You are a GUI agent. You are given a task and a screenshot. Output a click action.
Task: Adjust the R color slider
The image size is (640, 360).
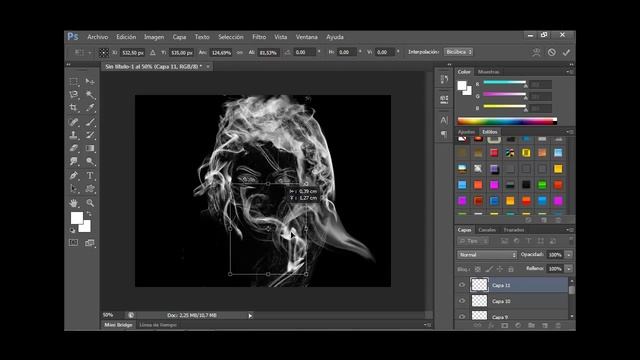[504, 83]
